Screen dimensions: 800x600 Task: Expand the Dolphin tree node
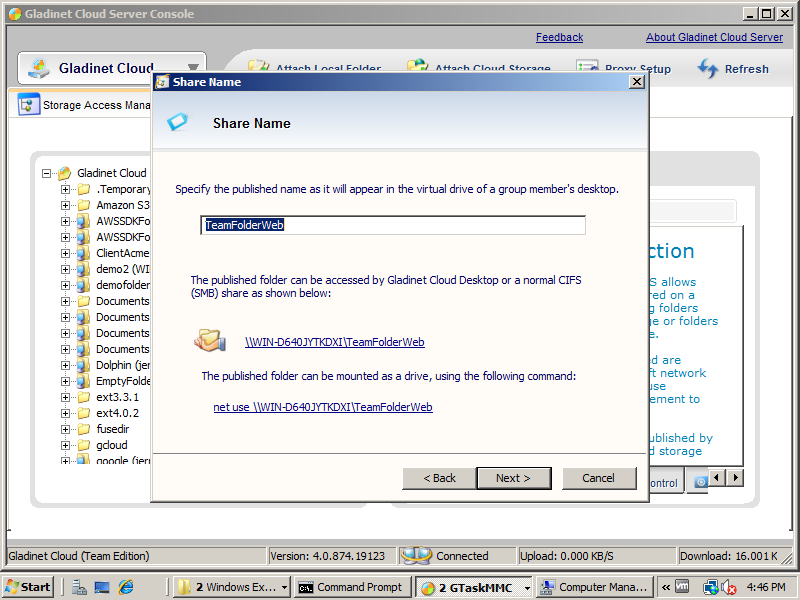pos(65,365)
